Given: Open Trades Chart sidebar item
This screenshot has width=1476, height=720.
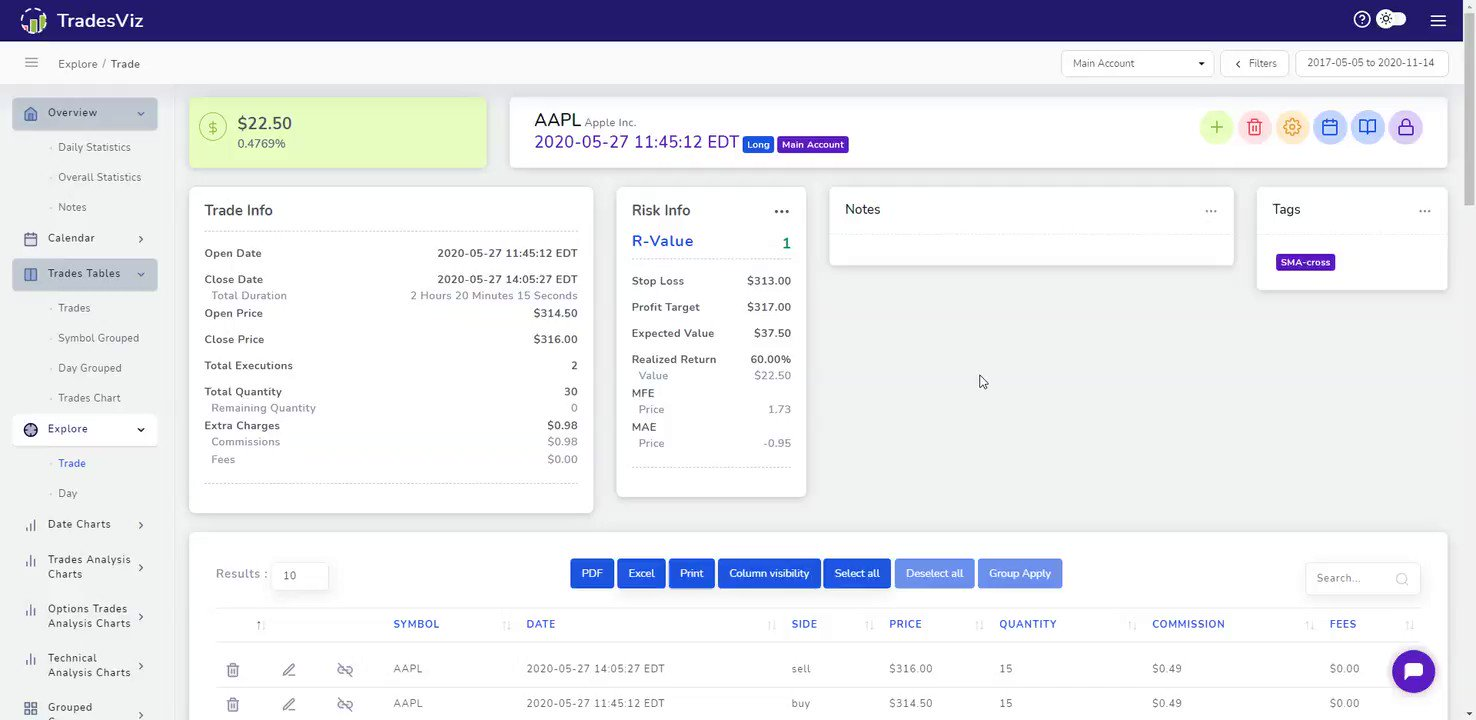Looking at the screenshot, I should [x=89, y=398].
